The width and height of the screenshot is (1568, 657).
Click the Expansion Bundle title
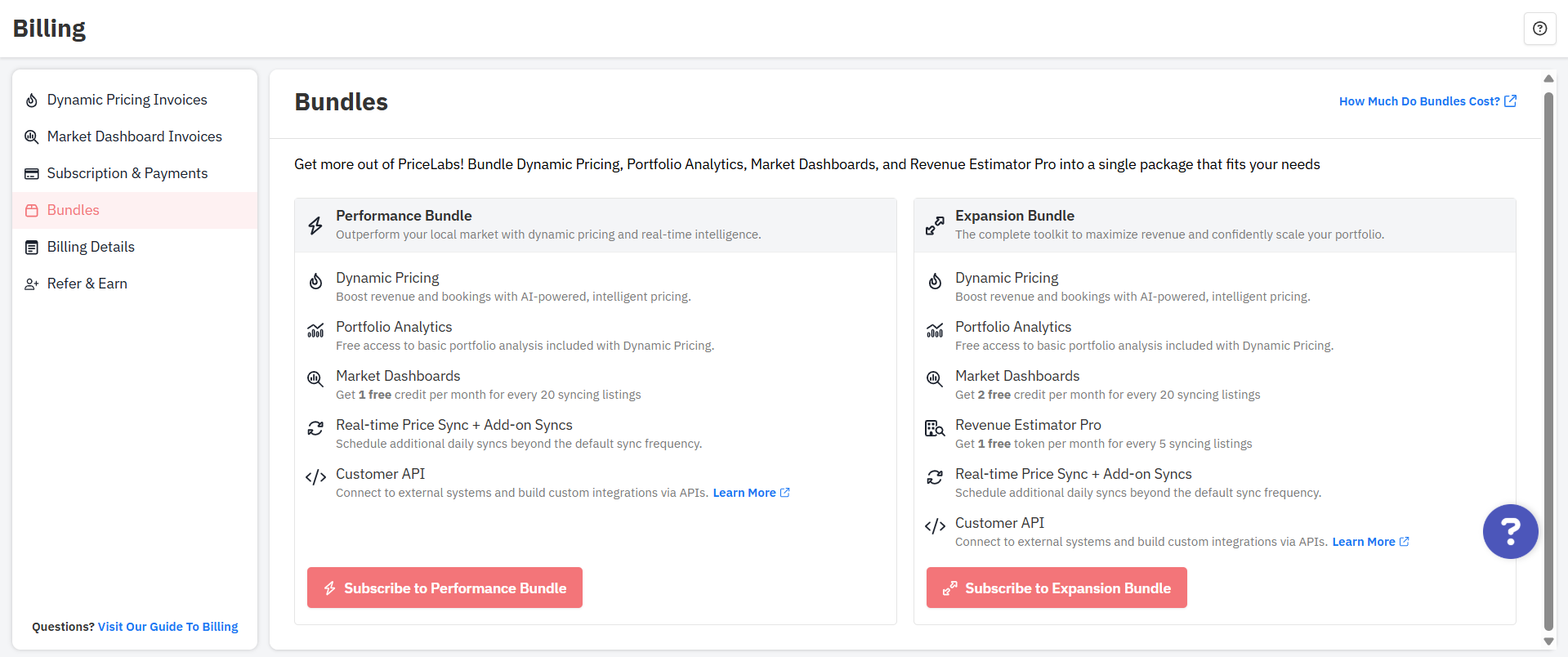coord(1015,216)
